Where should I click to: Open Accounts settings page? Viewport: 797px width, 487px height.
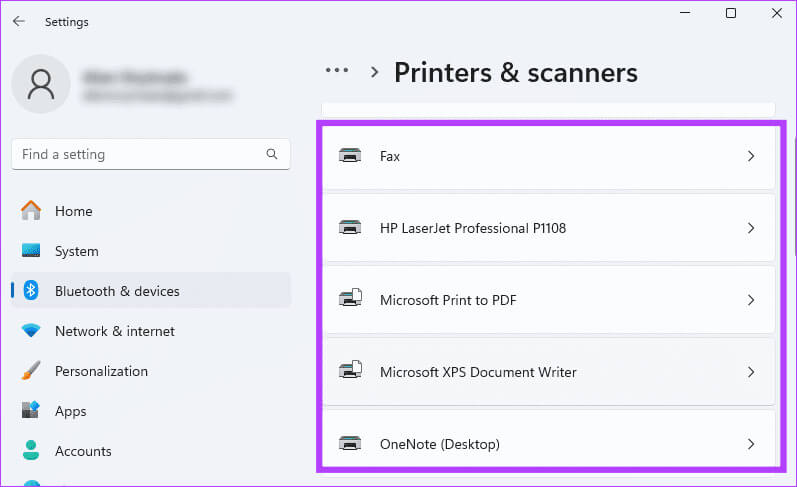point(151,451)
